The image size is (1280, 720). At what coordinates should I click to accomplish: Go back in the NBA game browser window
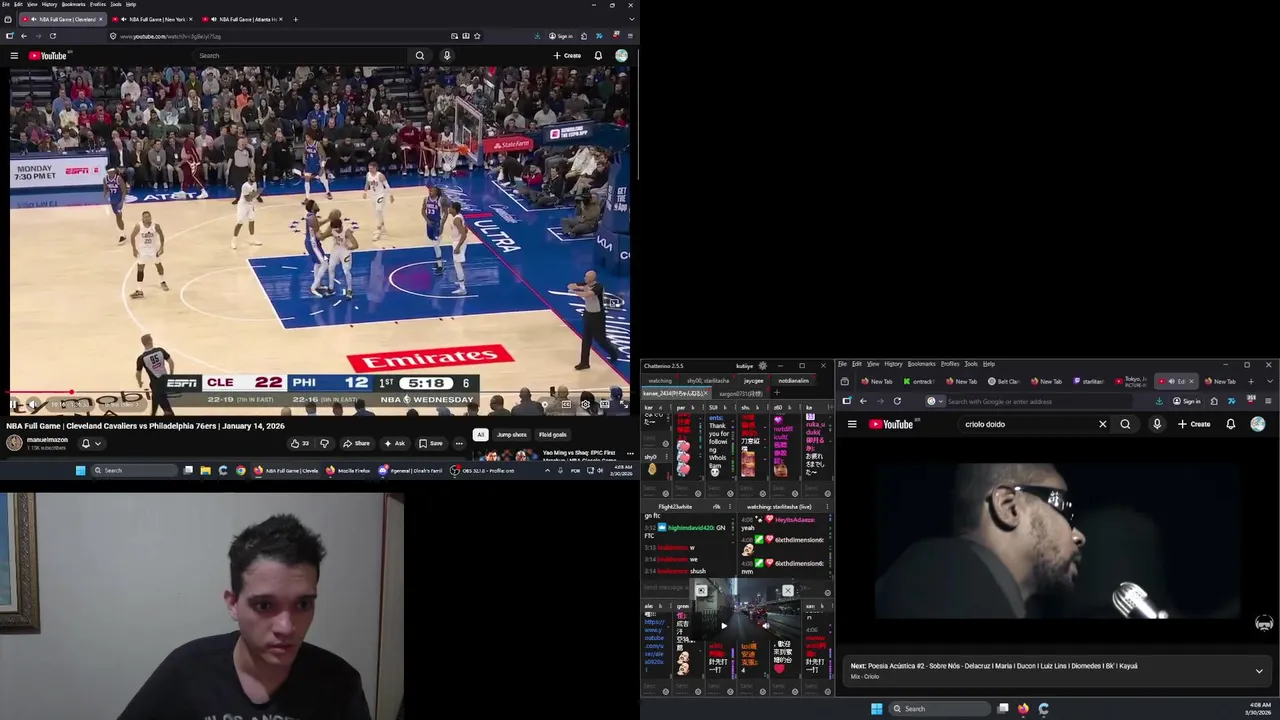[x=24, y=36]
